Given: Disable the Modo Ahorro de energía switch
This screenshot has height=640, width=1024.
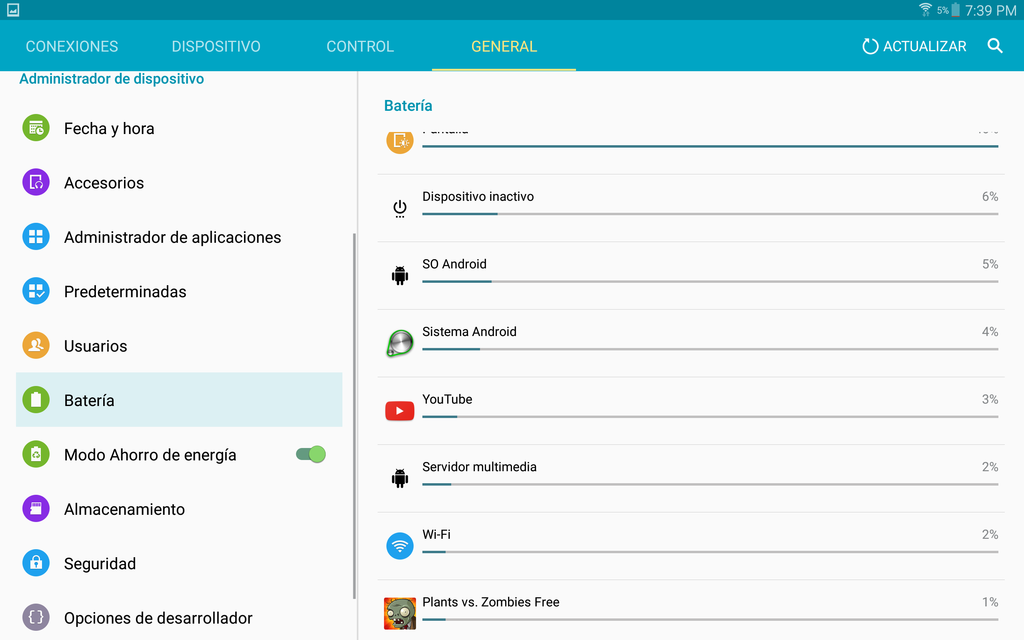Looking at the screenshot, I should (x=311, y=455).
